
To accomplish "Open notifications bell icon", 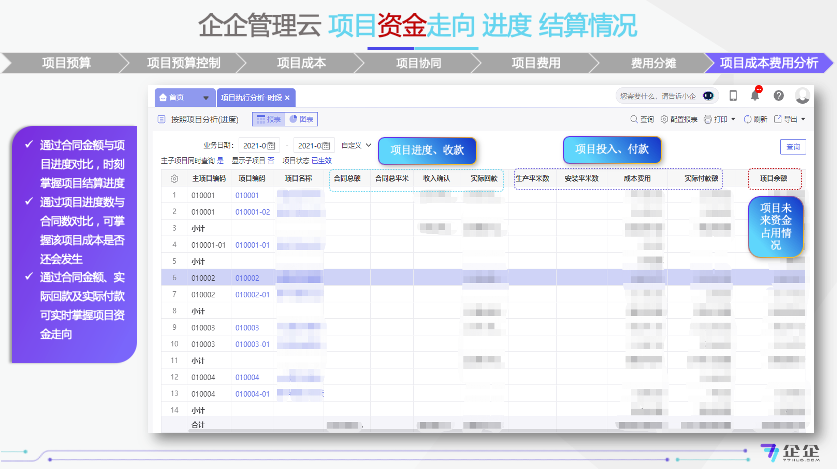I will [755, 95].
